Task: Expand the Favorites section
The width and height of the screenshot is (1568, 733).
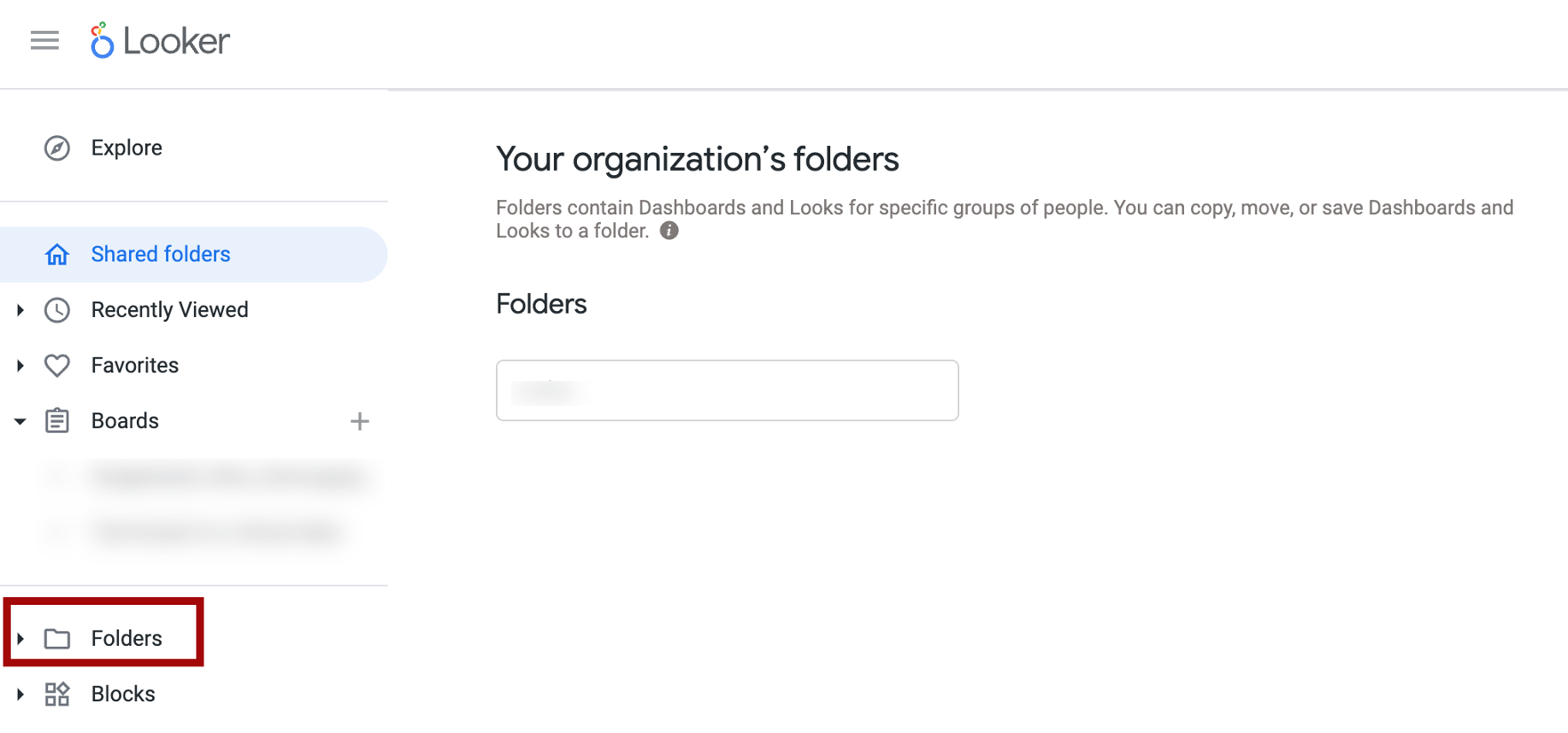Action: [x=20, y=365]
